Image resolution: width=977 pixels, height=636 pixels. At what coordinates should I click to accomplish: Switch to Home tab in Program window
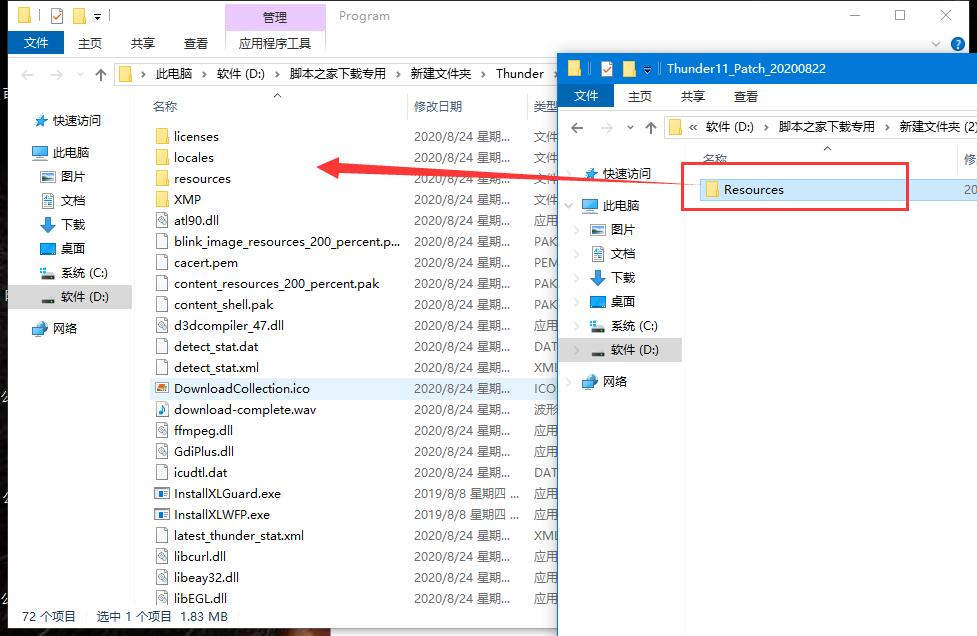point(90,43)
